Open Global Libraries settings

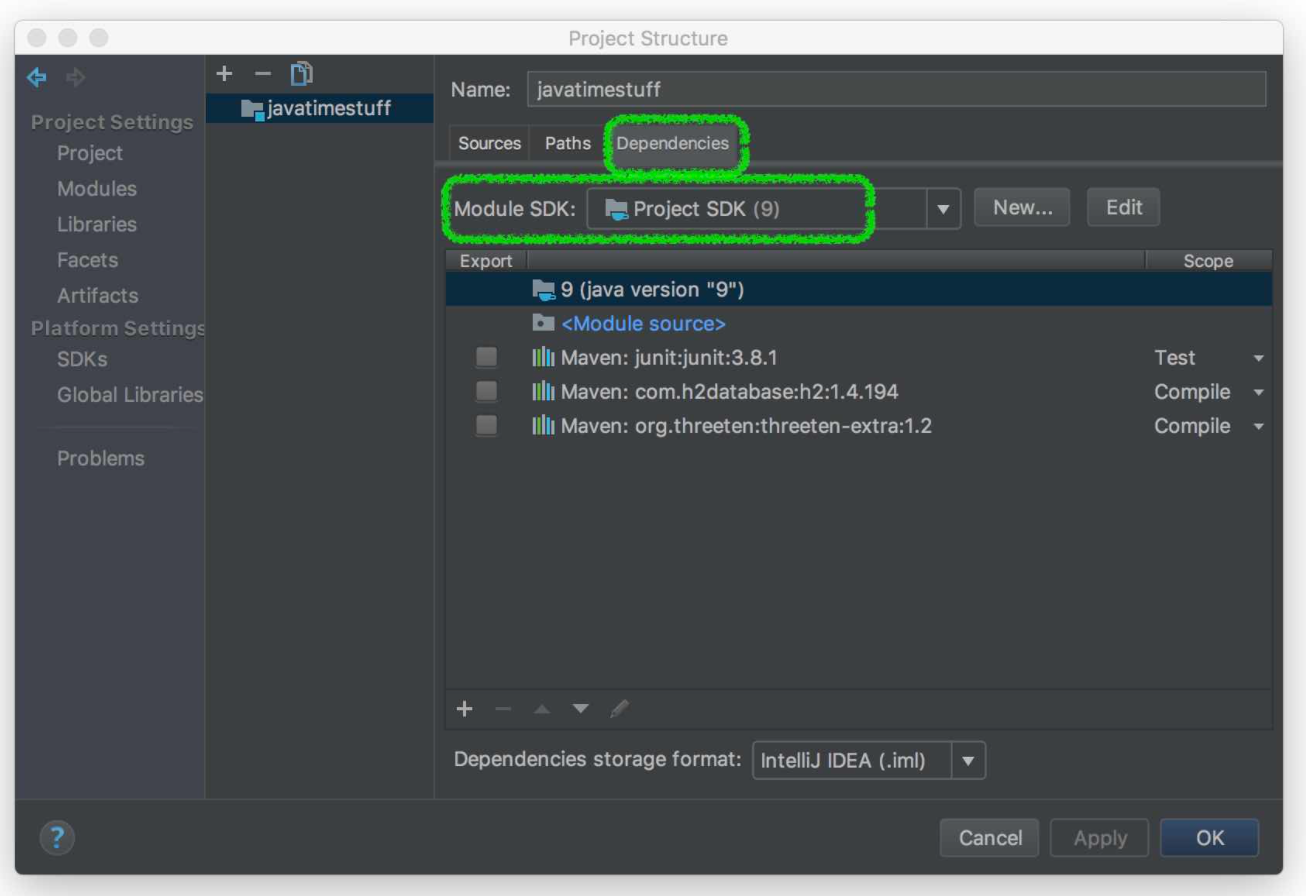click(130, 395)
